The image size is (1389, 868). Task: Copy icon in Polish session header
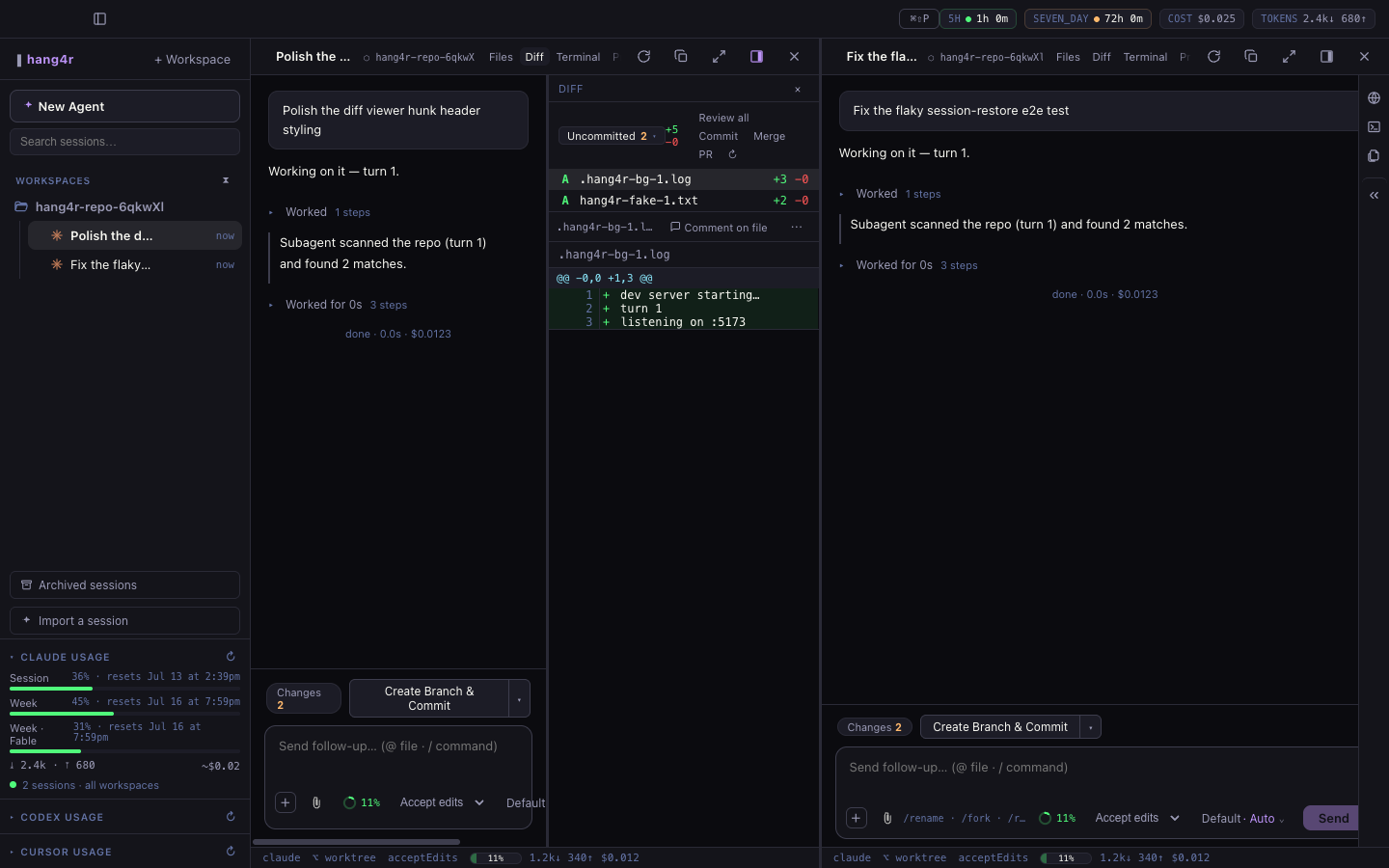click(x=680, y=57)
